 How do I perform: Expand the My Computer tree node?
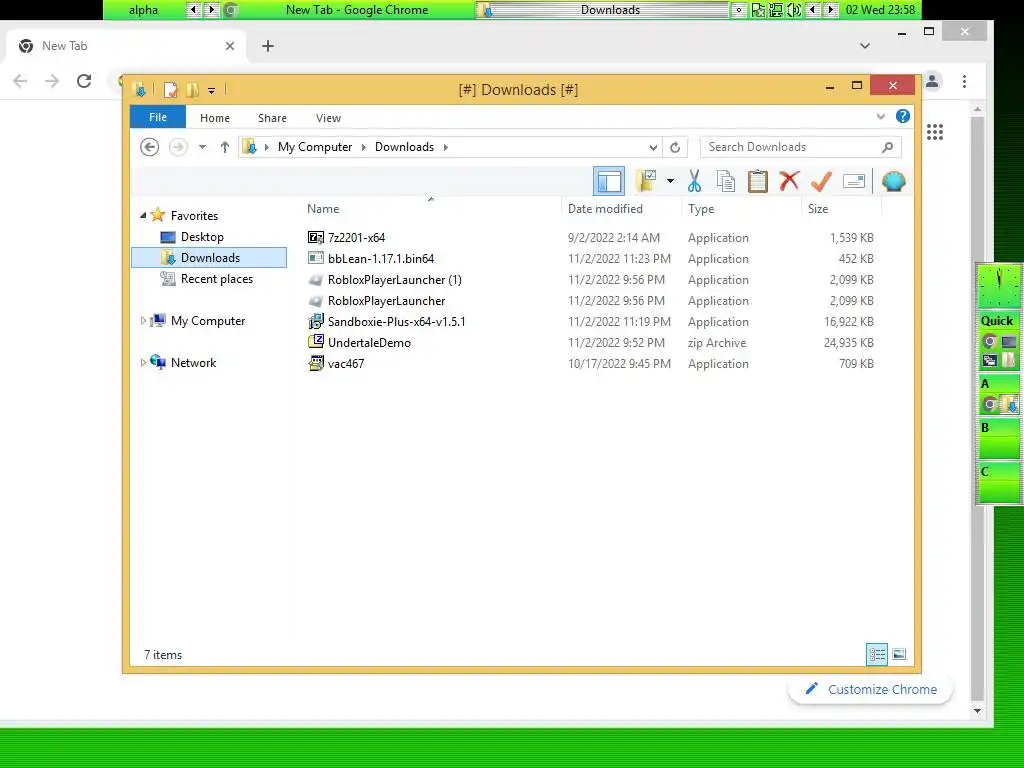click(143, 321)
